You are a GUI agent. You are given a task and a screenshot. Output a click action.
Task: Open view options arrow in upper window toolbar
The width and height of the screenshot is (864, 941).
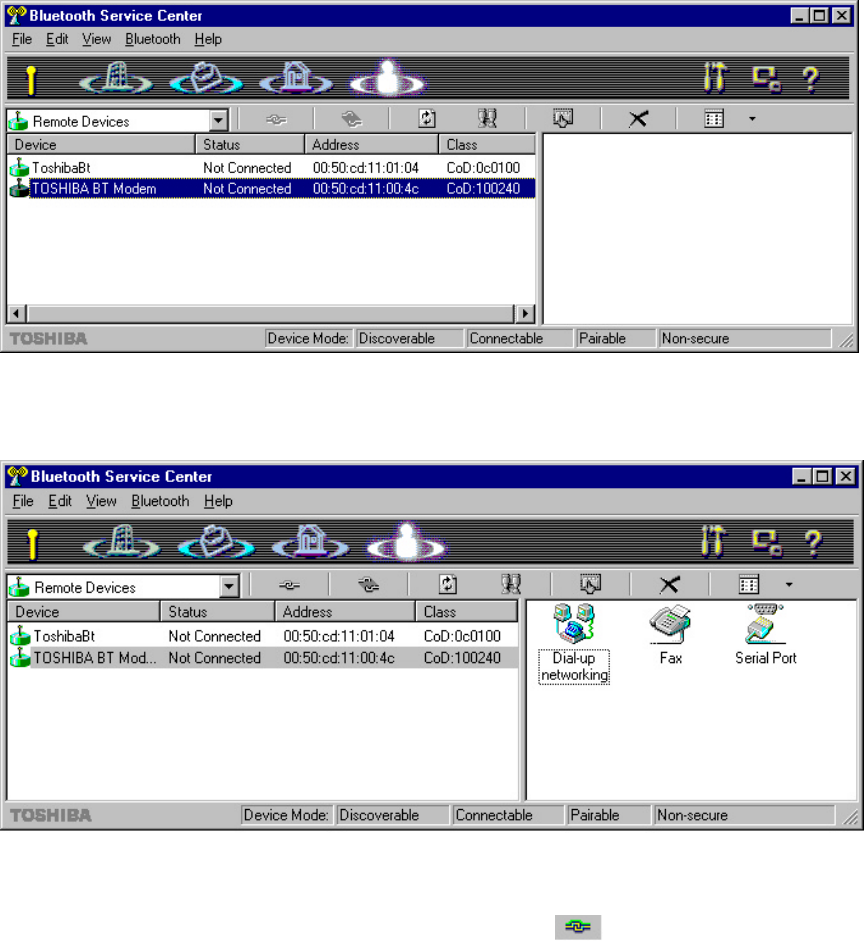752,119
